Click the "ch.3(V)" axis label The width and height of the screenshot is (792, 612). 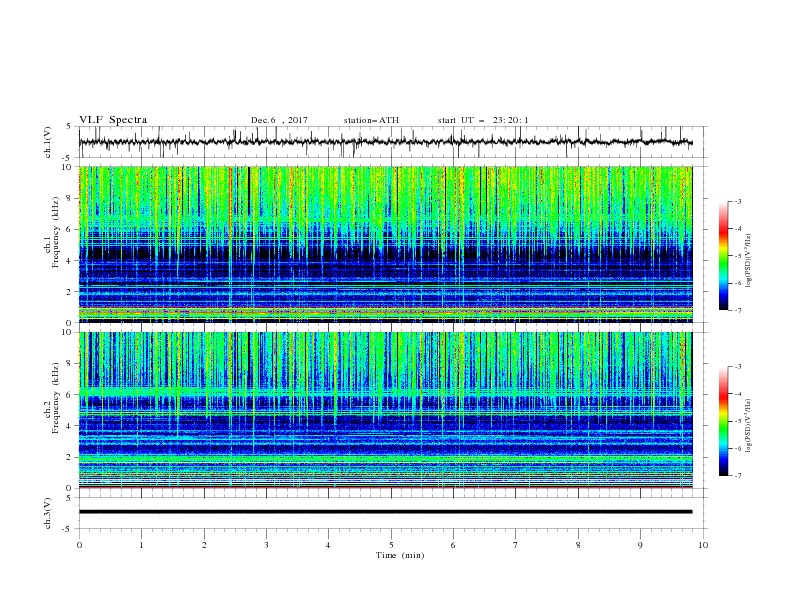[x=48, y=513]
